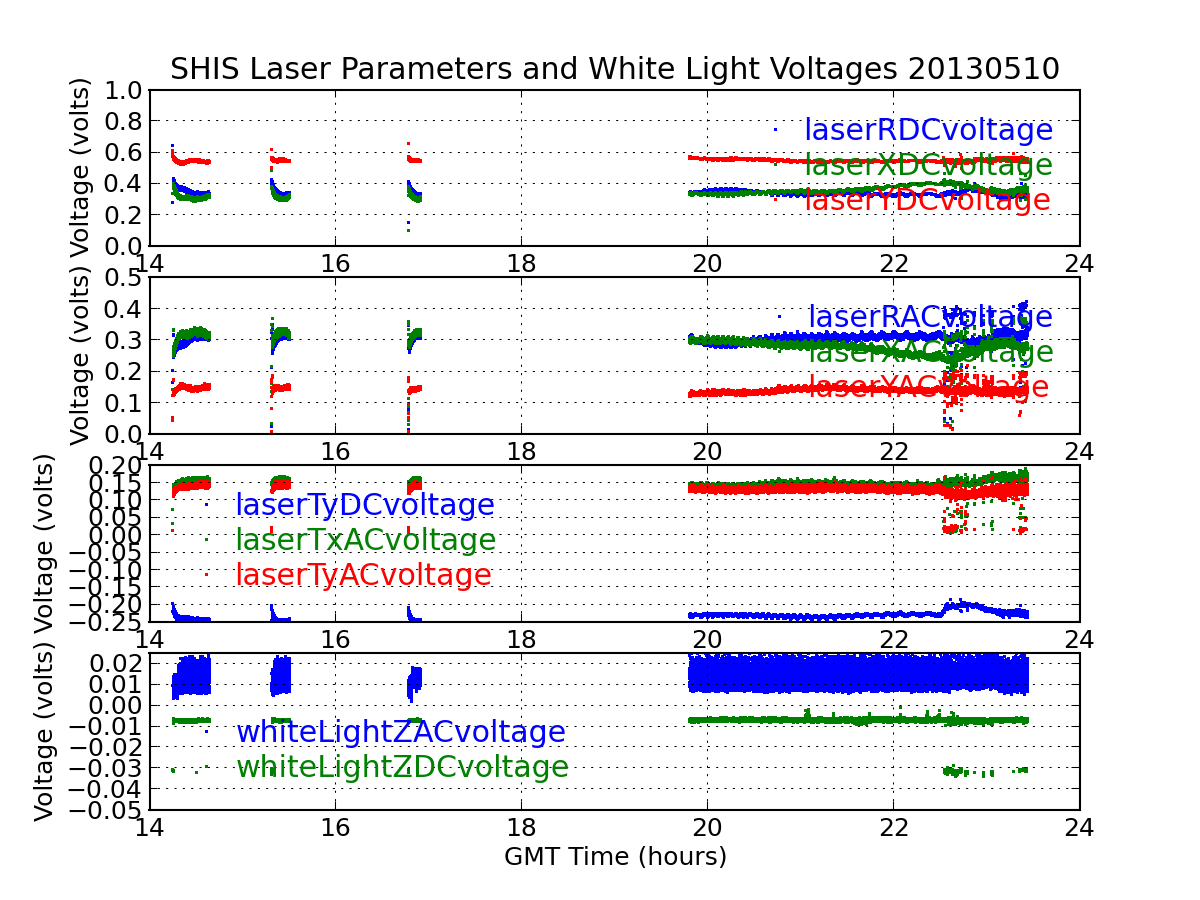Click the whiteLightZDCvoltage legend entry
Viewport: 1200px width, 900px height.
[402, 767]
